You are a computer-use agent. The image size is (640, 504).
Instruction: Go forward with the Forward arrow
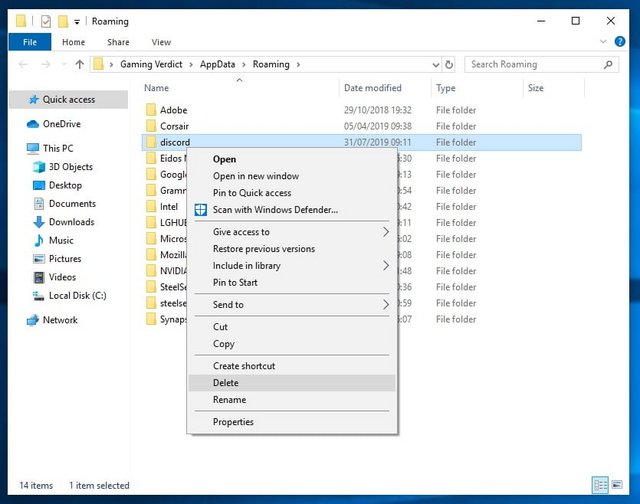tap(46, 64)
